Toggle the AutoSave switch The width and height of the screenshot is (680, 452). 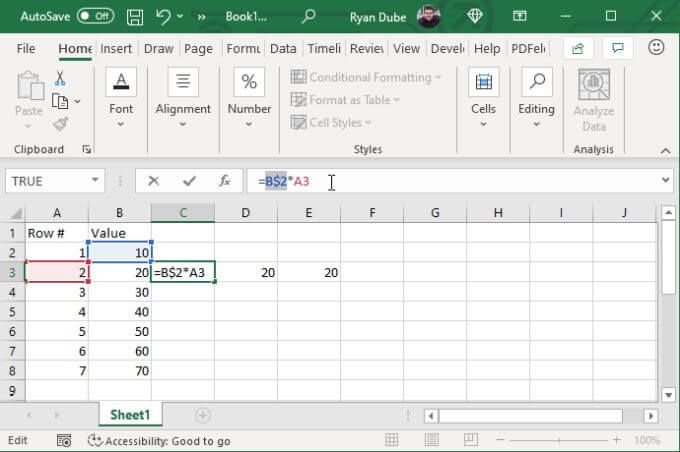(95, 16)
